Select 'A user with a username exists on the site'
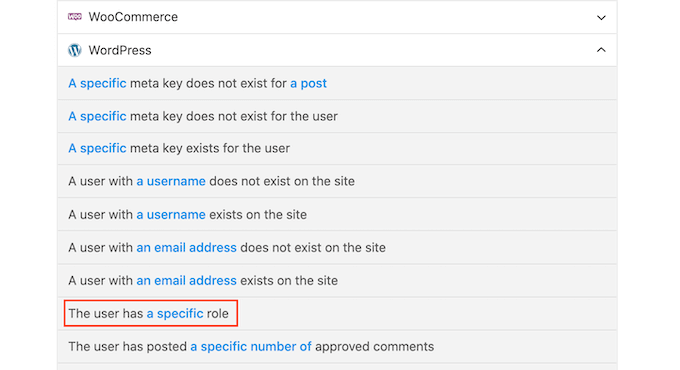This screenshot has height=370, width=680. click(x=337, y=215)
